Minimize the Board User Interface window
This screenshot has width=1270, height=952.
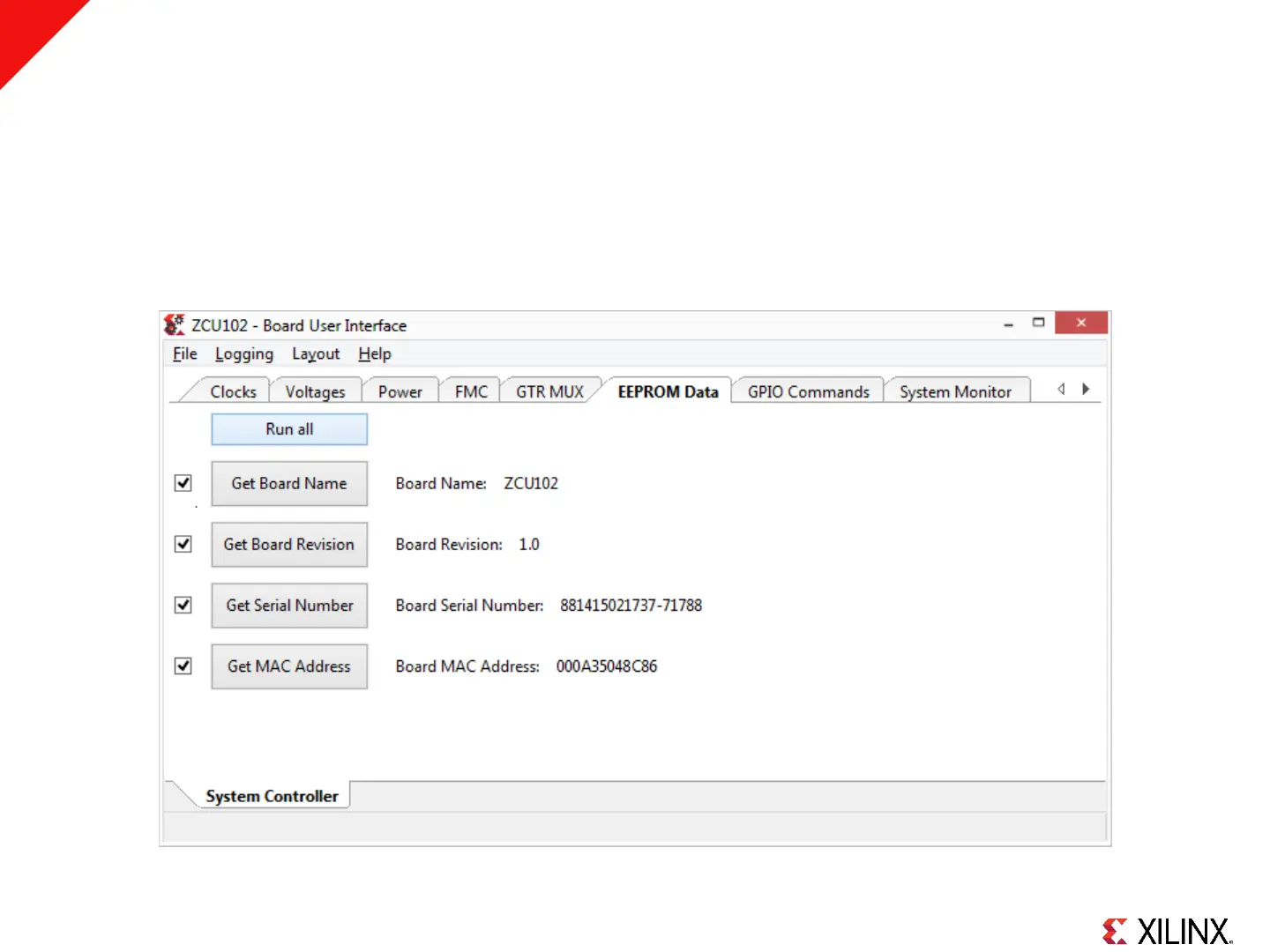(1008, 324)
